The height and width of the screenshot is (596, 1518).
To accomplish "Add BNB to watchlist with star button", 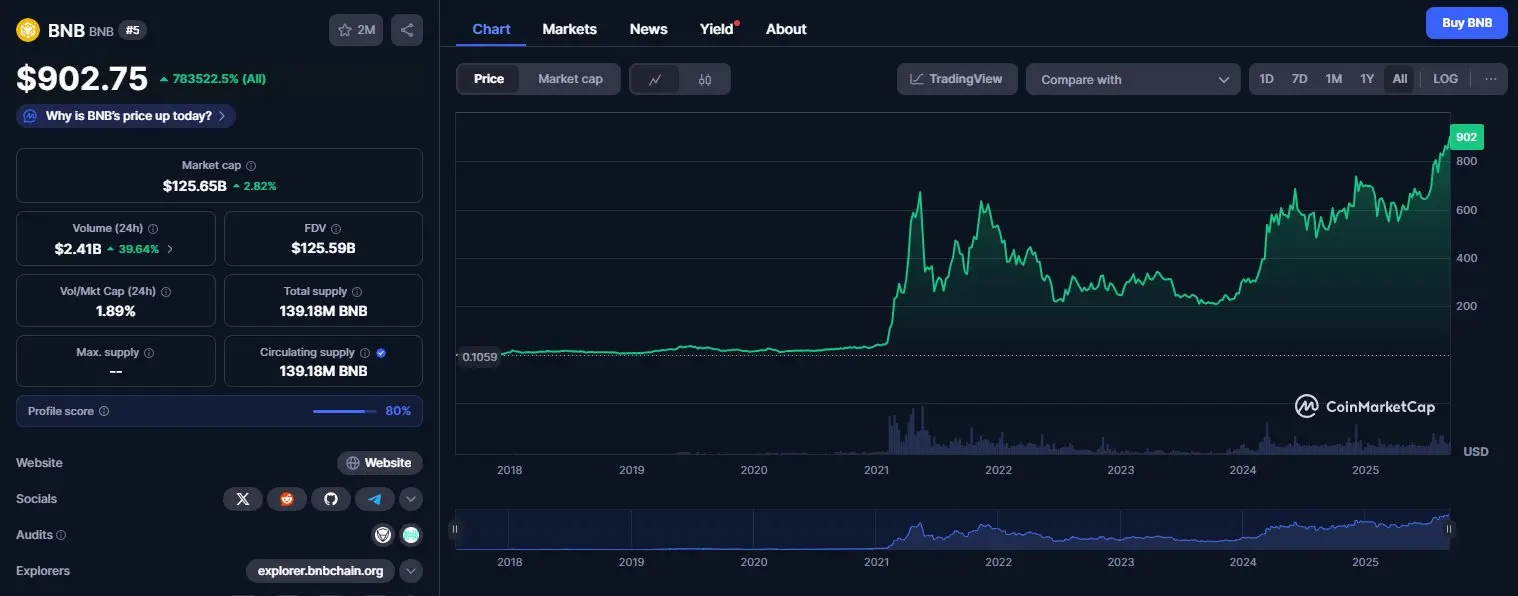I will click(x=356, y=30).
